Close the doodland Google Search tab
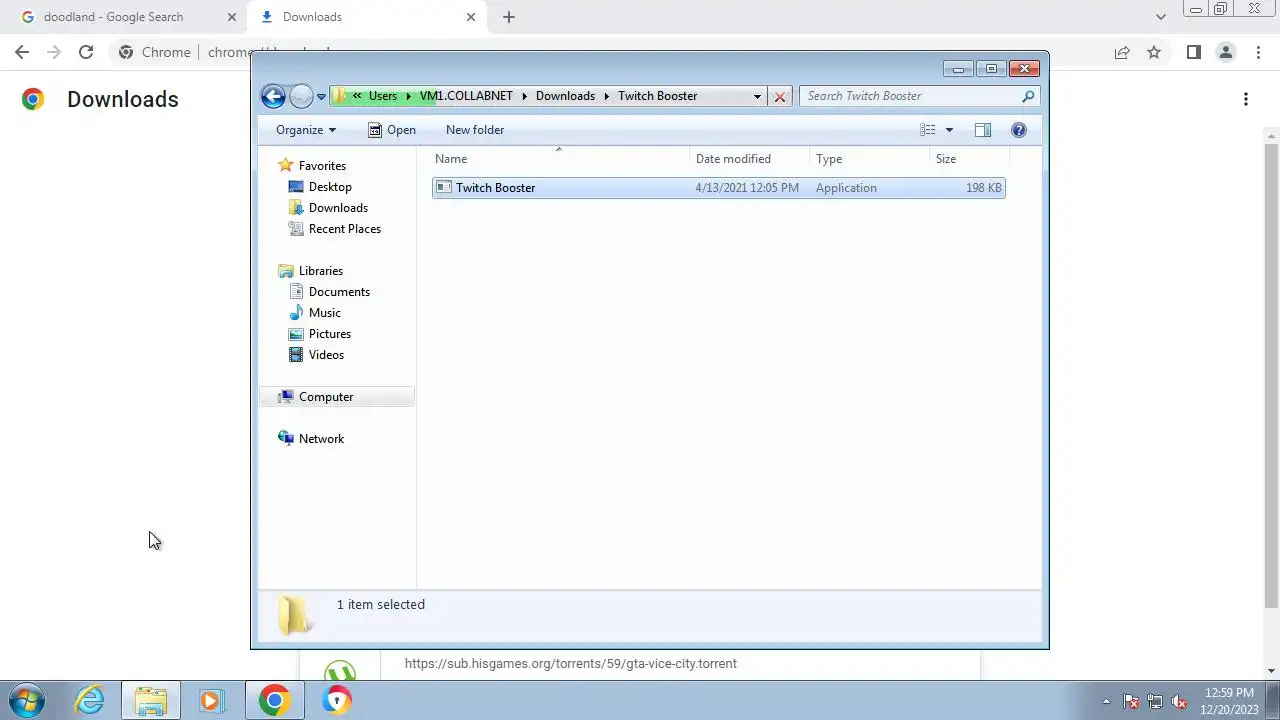This screenshot has height=720, width=1280. (232, 17)
